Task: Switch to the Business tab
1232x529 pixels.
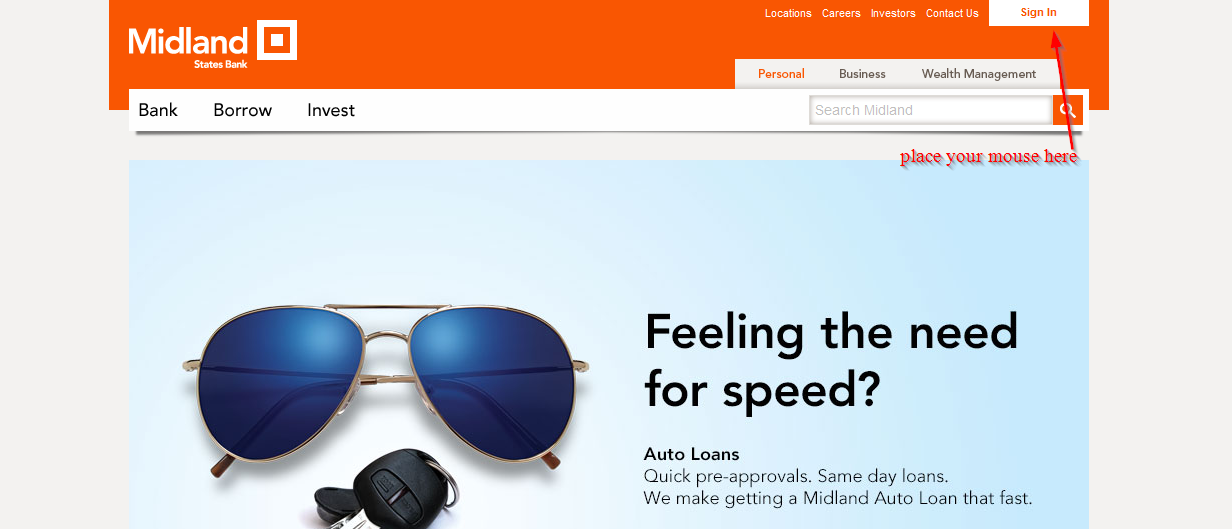Action: [862, 74]
